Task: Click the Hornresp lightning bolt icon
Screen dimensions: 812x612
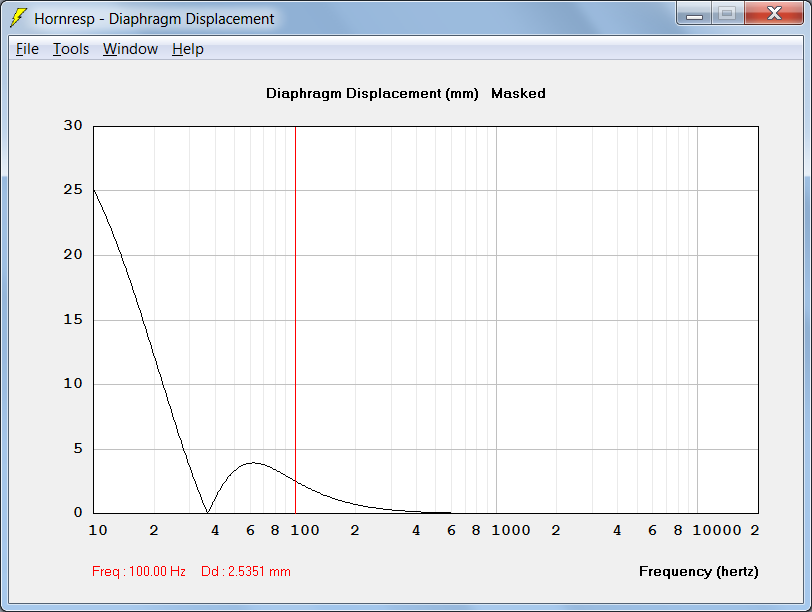Action: (x=18, y=18)
